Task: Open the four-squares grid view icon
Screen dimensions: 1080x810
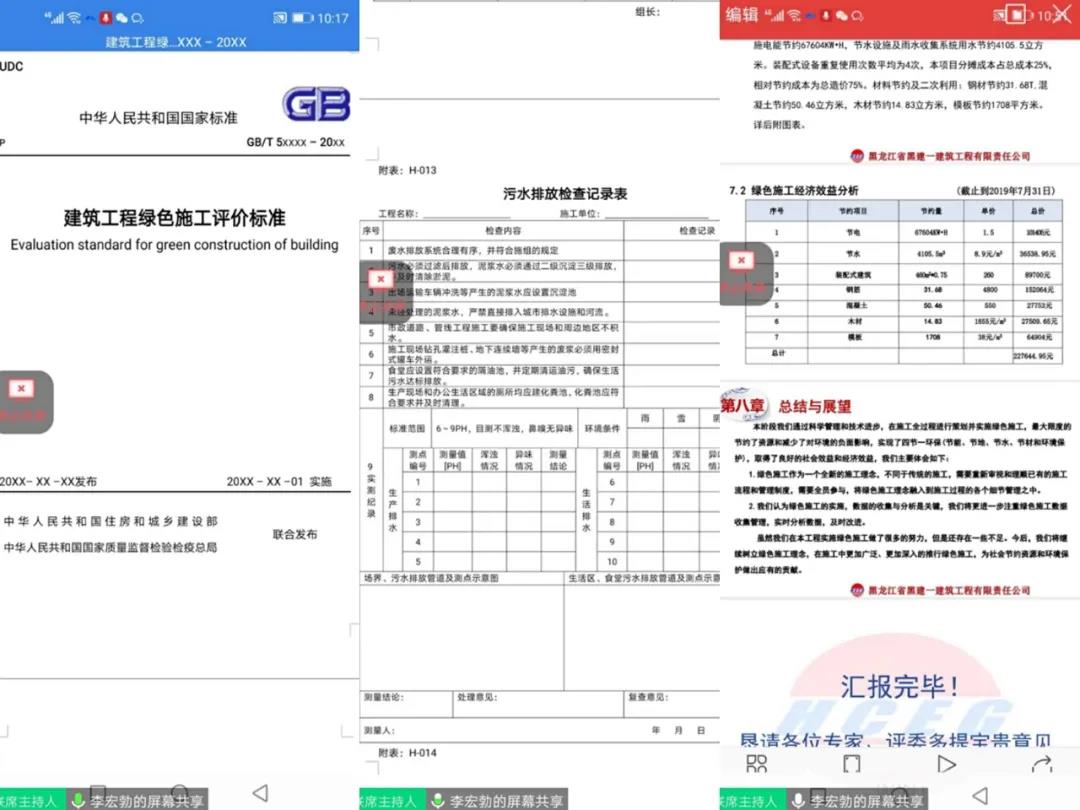Action: coord(757,765)
